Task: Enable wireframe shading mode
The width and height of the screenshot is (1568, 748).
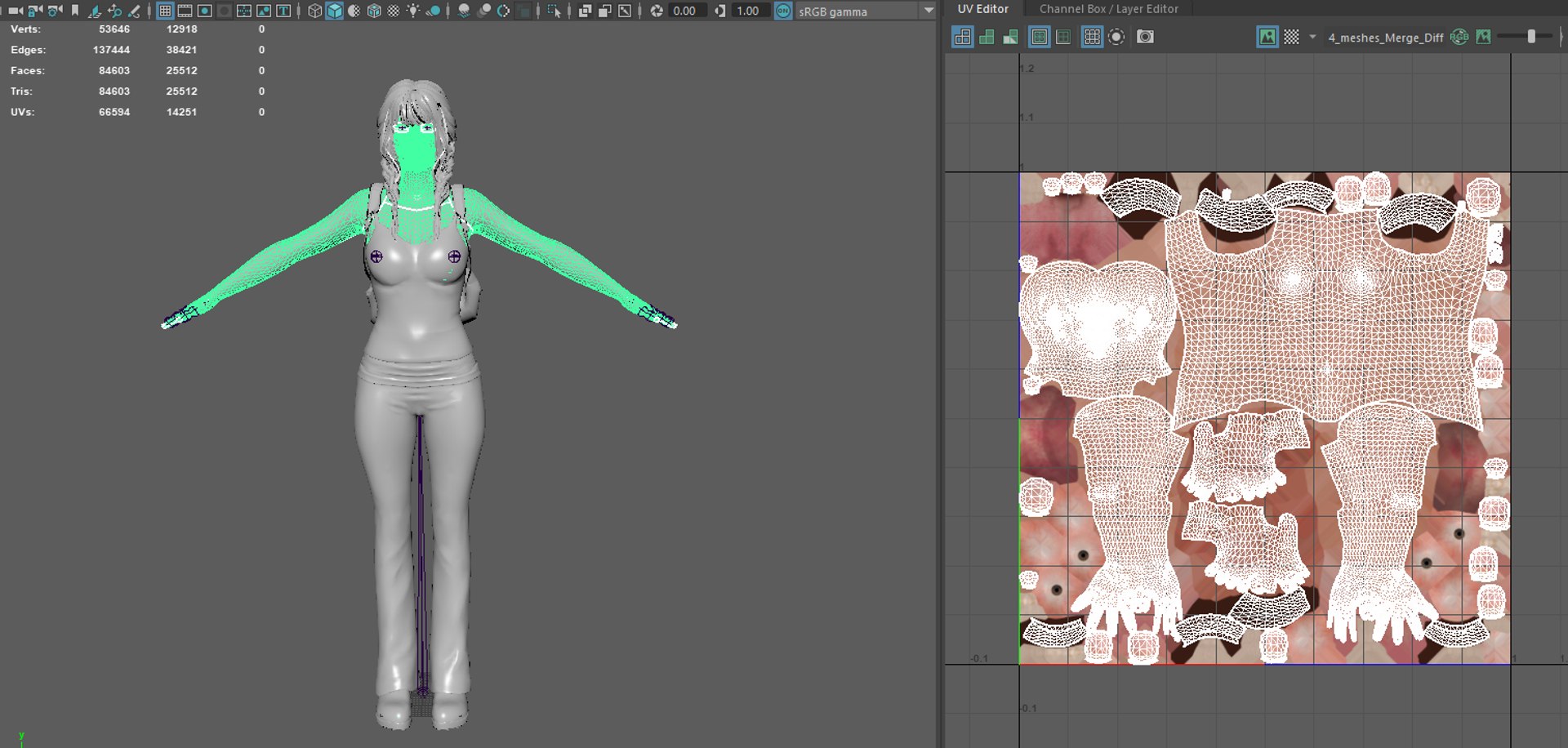Action: (314, 11)
